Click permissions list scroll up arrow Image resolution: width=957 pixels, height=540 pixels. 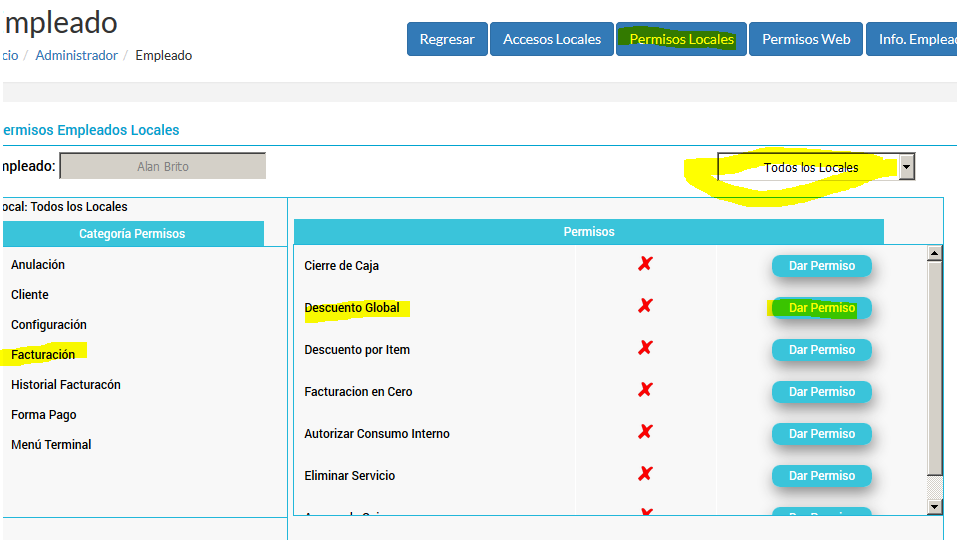click(x=934, y=253)
